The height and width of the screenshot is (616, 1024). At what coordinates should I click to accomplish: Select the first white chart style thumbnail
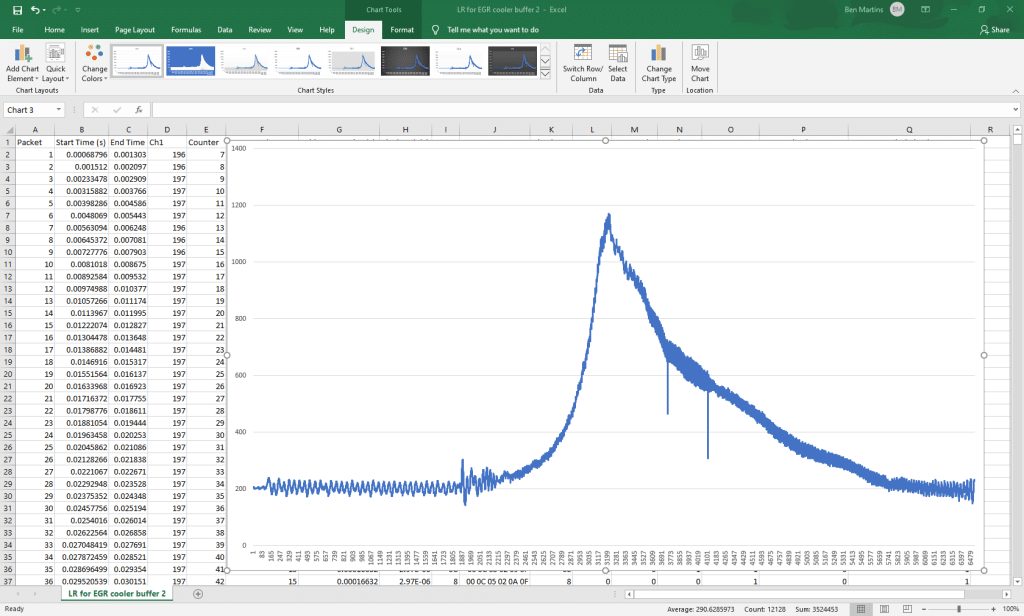[137, 61]
